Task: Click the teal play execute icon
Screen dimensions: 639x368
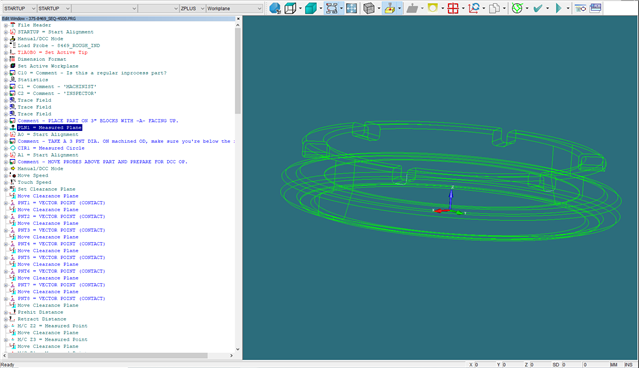Action: pos(558,8)
